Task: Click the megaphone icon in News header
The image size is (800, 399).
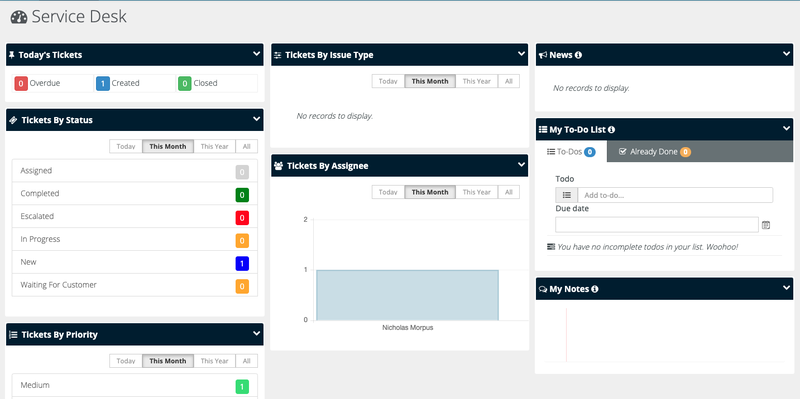Action: tap(543, 55)
